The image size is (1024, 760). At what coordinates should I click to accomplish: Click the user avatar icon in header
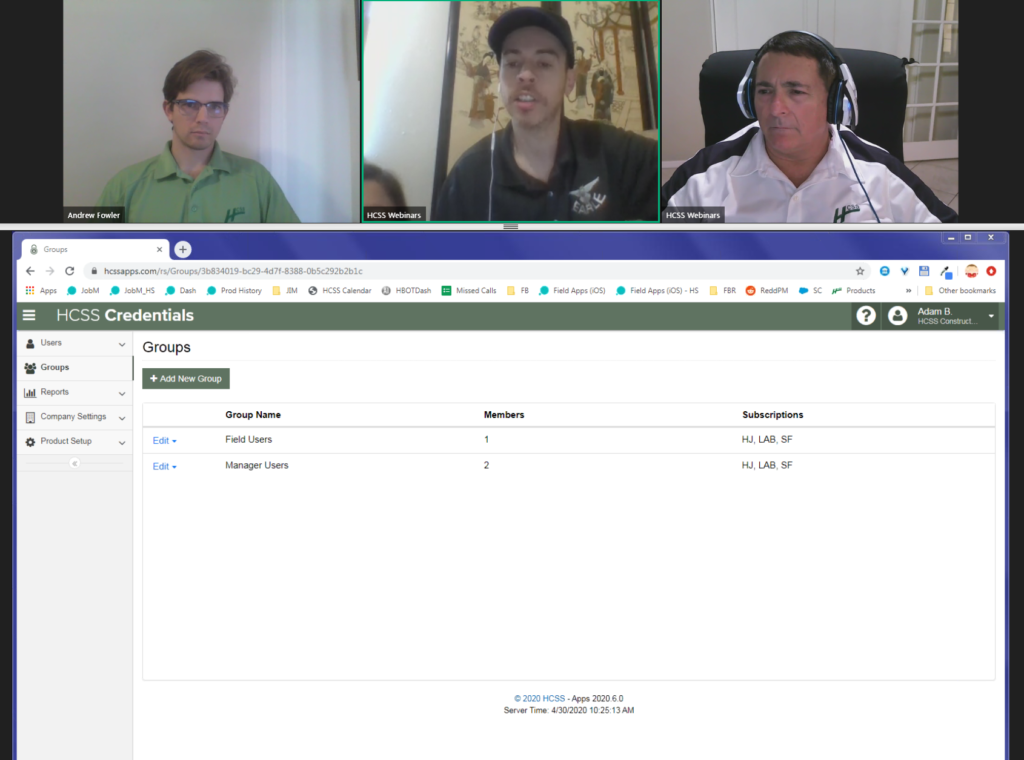pyautogui.click(x=897, y=316)
